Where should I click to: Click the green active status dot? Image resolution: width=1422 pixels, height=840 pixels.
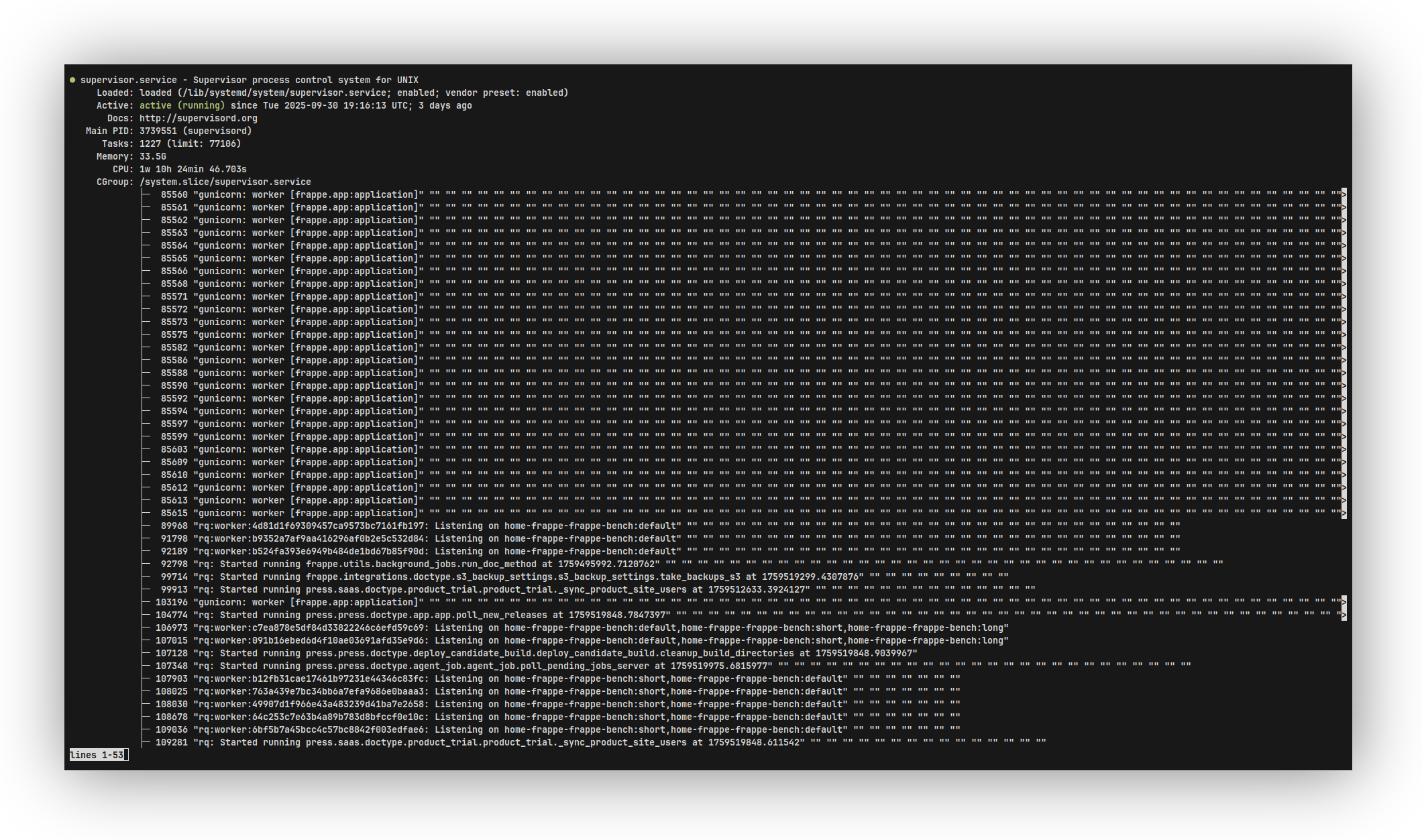pyautogui.click(x=72, y=80)
